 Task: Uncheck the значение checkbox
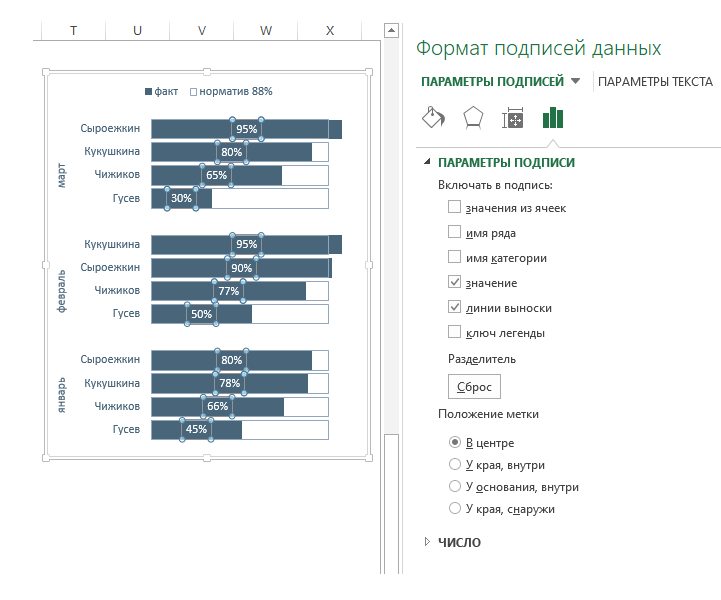[x=455, y=283]
